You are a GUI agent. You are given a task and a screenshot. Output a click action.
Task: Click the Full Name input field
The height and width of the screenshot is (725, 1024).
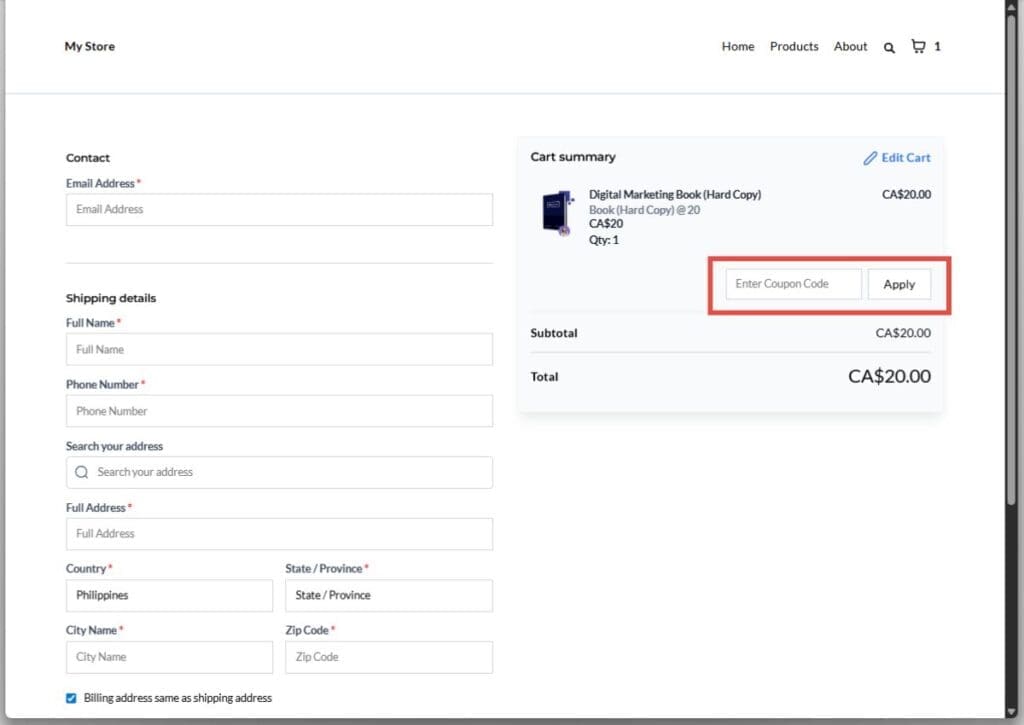(278, 349)
